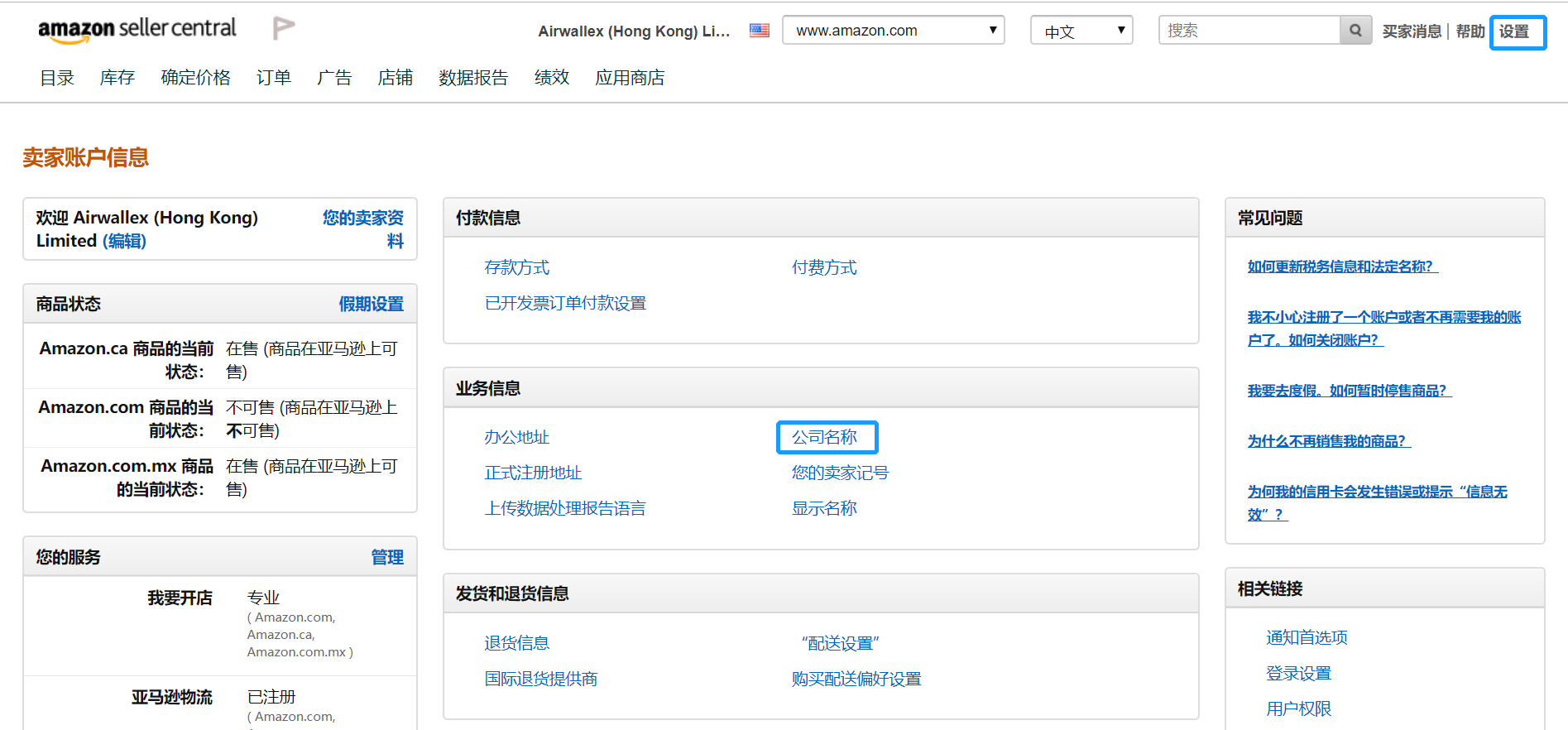This screenshot has height=730, width=1568.
Task: Expand the 中文 language dropdown
Action: coord(1081,31)
